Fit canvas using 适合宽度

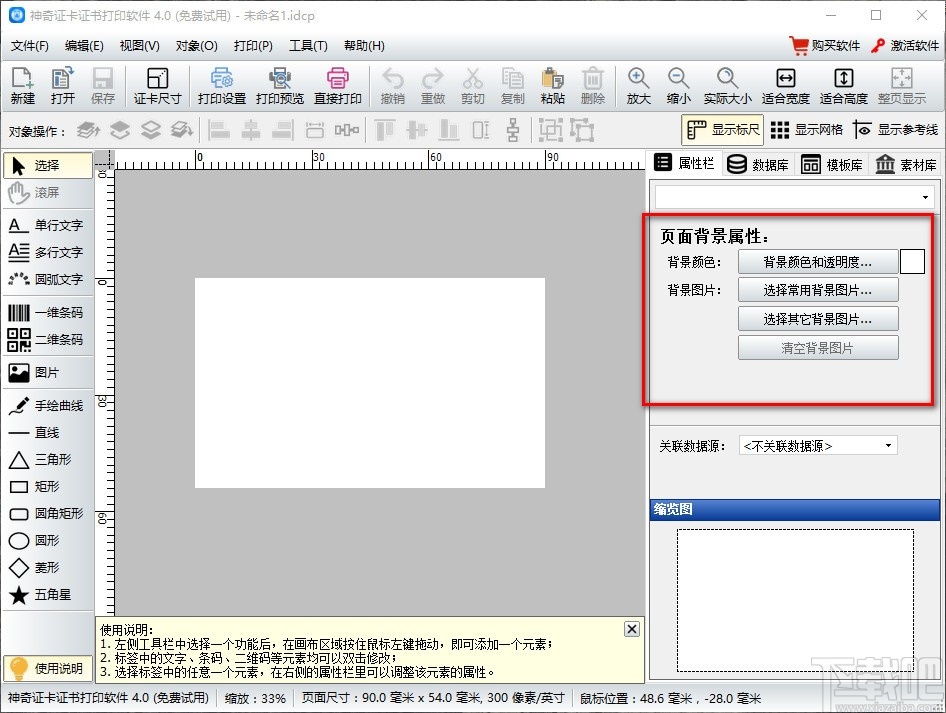[785, 86]
